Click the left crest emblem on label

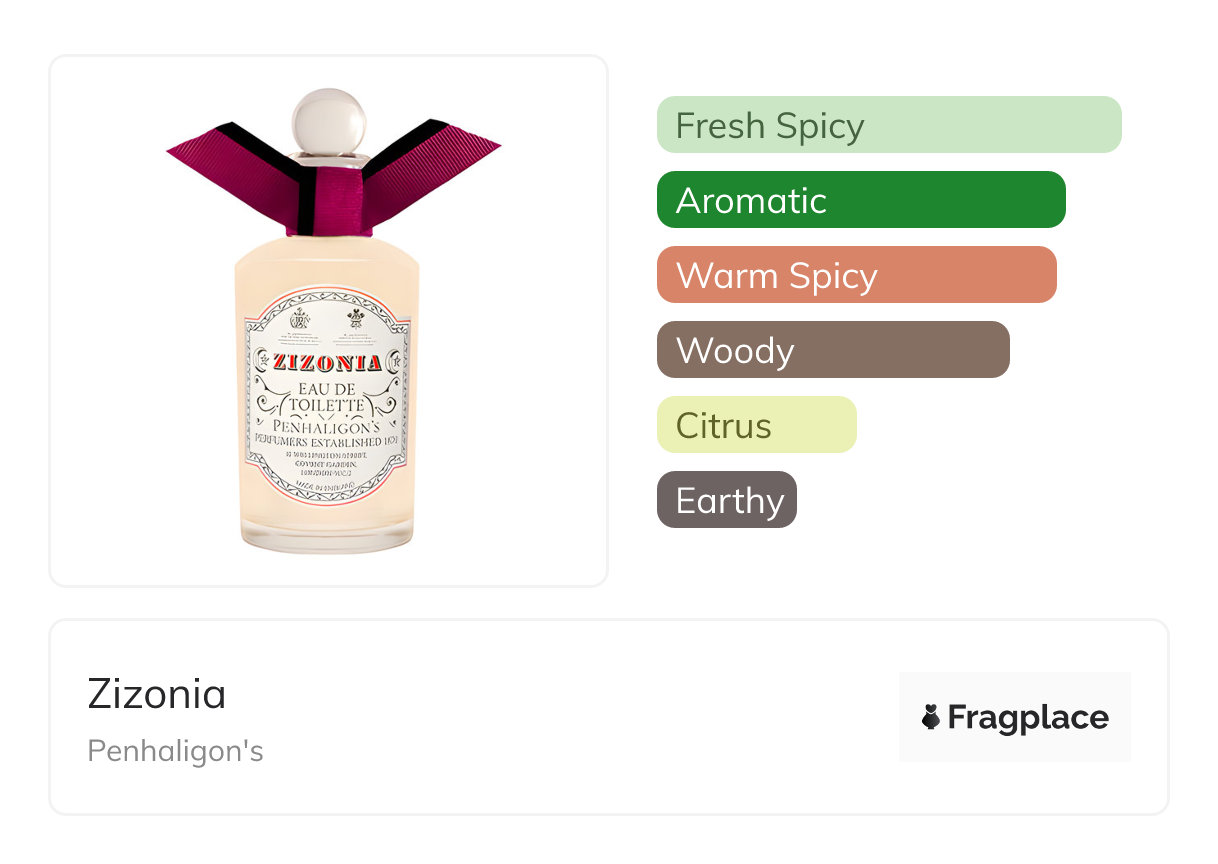click(x=298, y=319)
